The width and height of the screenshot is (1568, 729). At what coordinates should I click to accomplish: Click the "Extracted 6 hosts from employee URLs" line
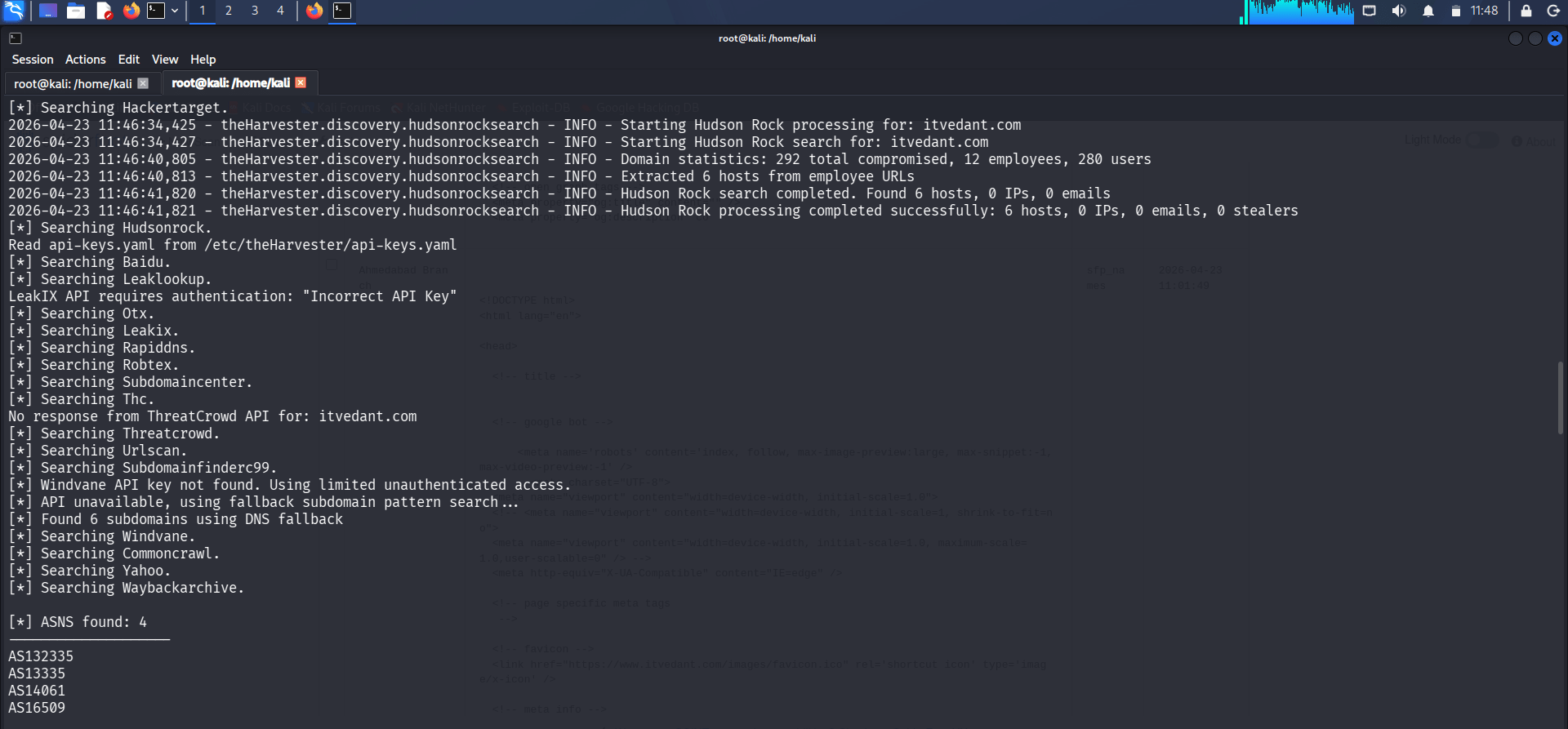pyautogui.click(x=461, y=176)
